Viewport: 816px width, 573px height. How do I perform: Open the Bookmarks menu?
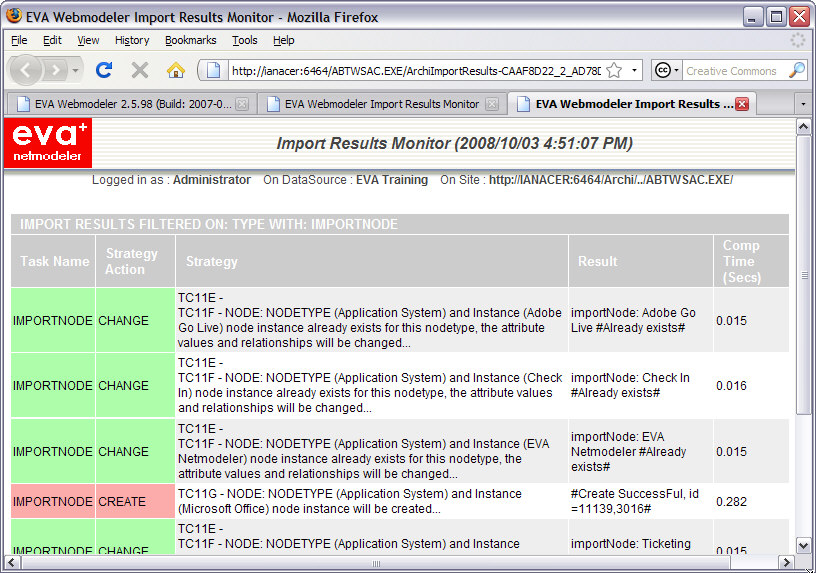tap(190, 40)
